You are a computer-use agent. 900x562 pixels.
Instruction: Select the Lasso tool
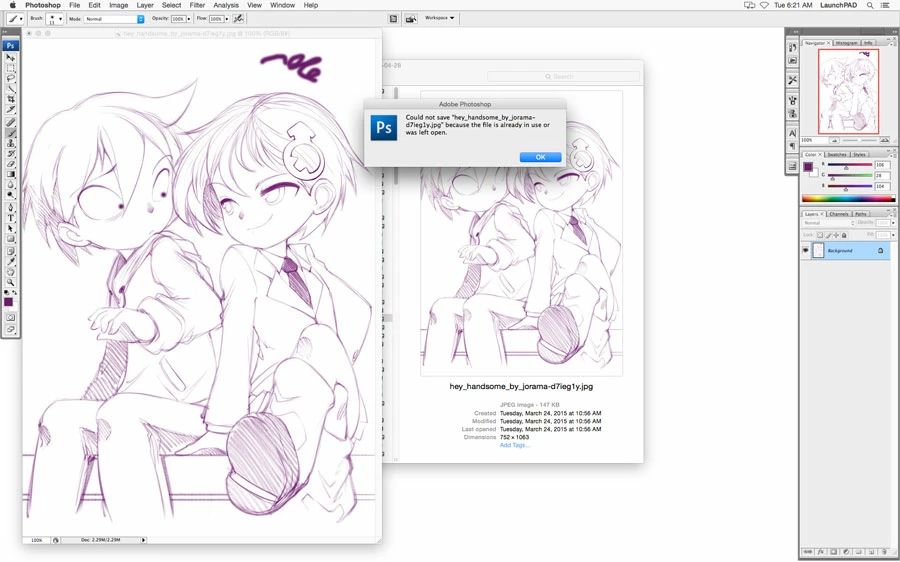pos(10,78)
